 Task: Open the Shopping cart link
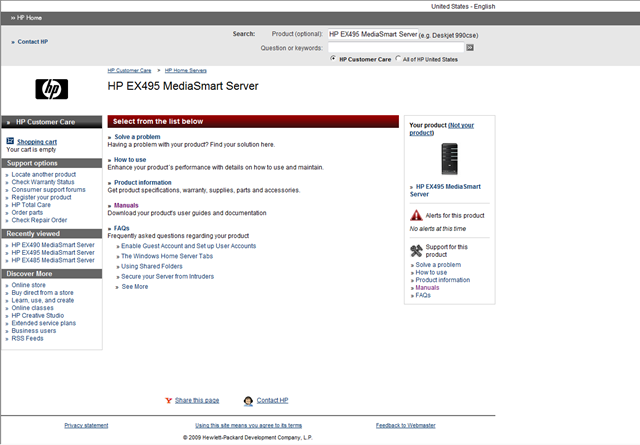coord(37,142)
